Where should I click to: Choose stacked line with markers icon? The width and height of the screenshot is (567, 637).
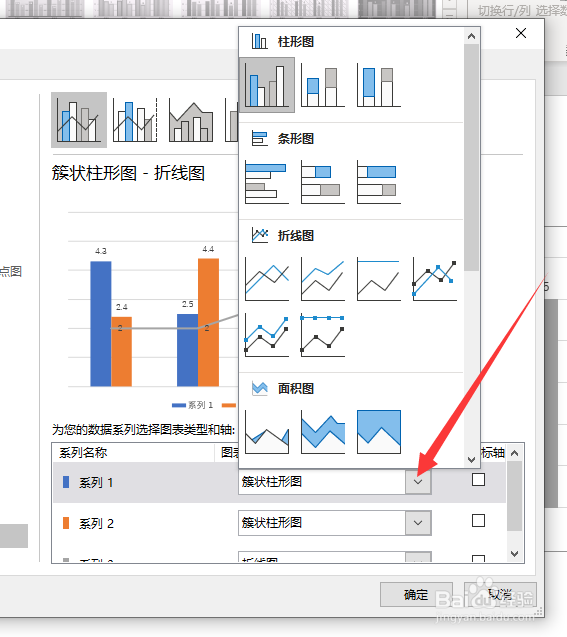tap(267, 335)
